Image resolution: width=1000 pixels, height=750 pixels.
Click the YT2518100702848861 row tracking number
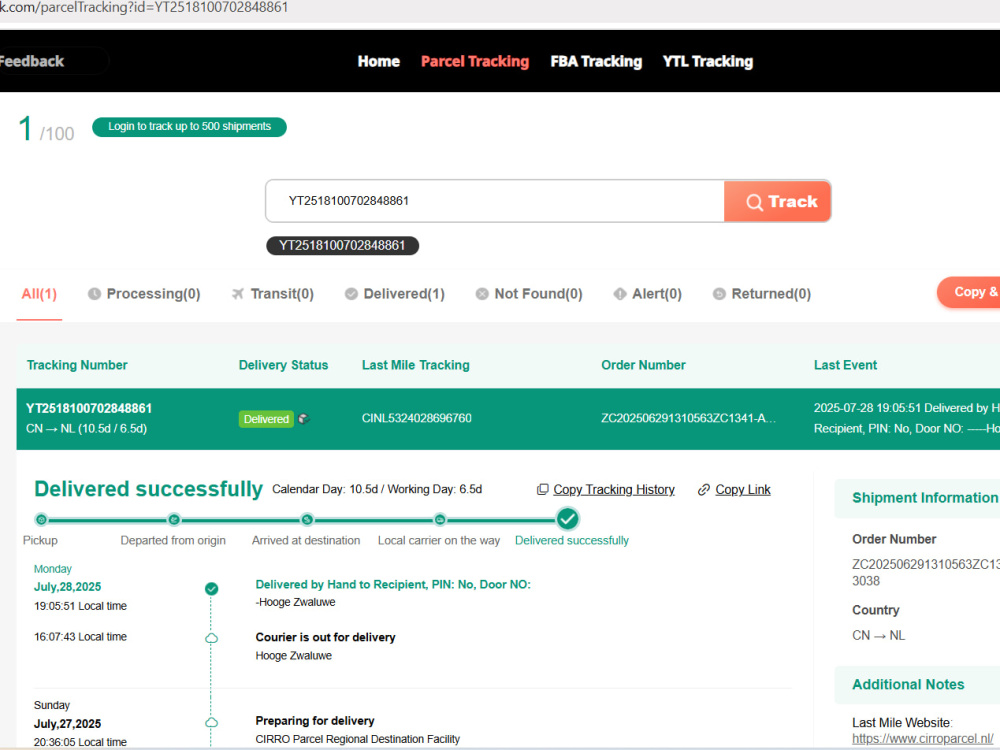pos(89,409)
